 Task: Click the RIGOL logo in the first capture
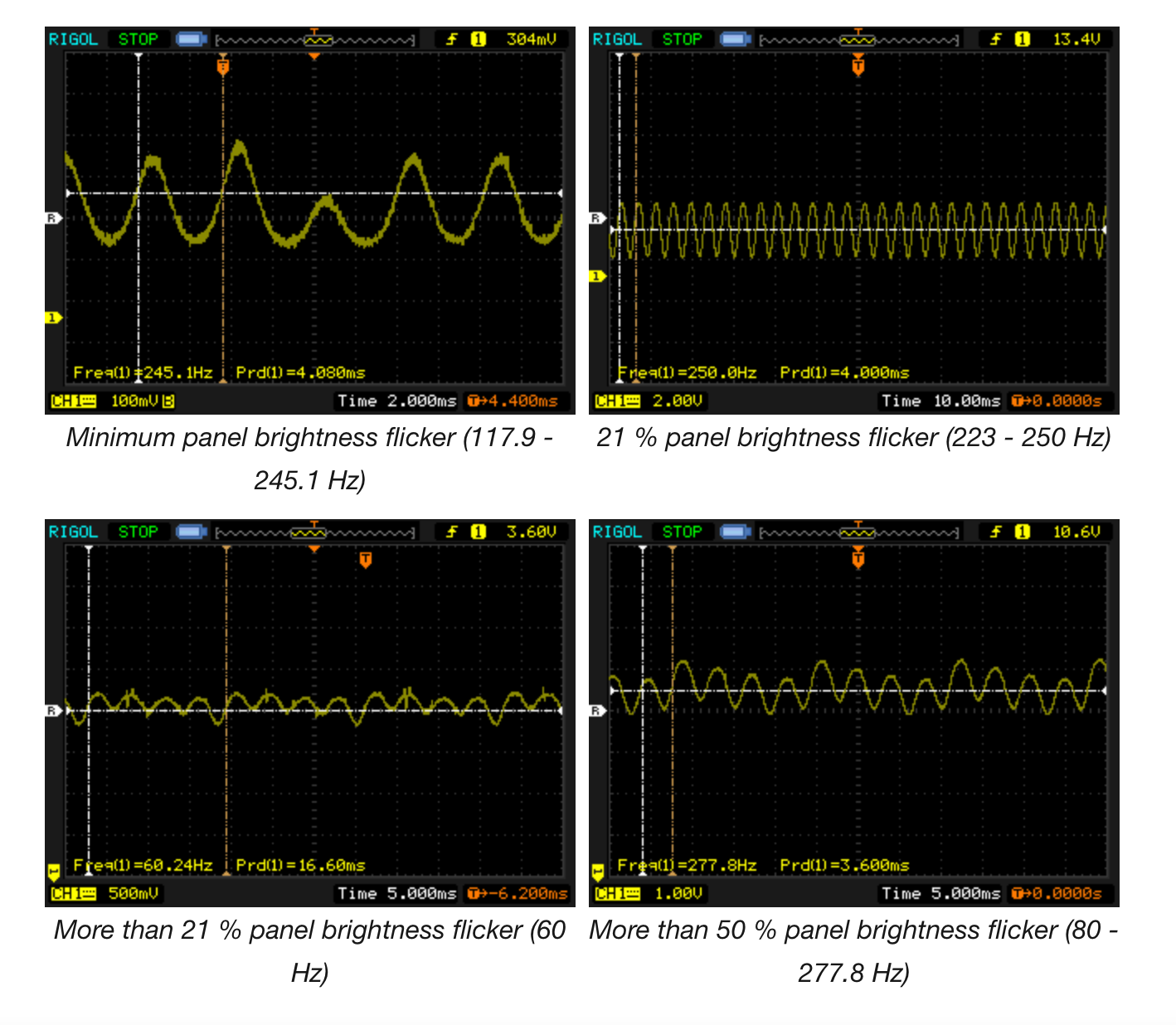[x=74, y=38]
